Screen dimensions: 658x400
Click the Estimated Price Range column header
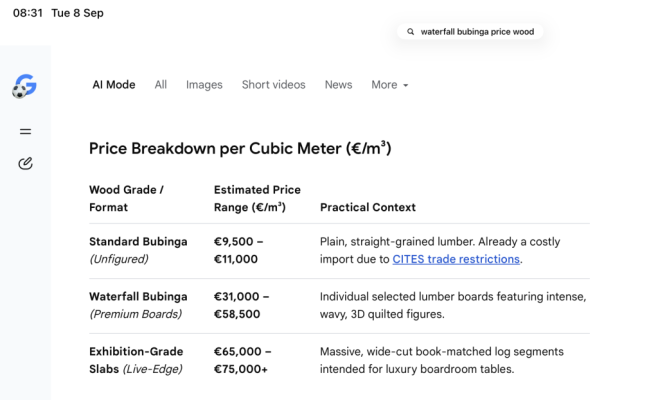click(x=257, y=199)
